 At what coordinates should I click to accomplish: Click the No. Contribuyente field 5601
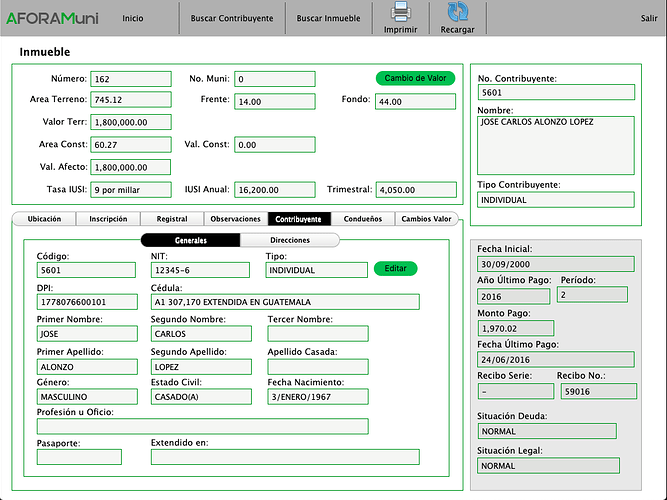coord(556,92)
